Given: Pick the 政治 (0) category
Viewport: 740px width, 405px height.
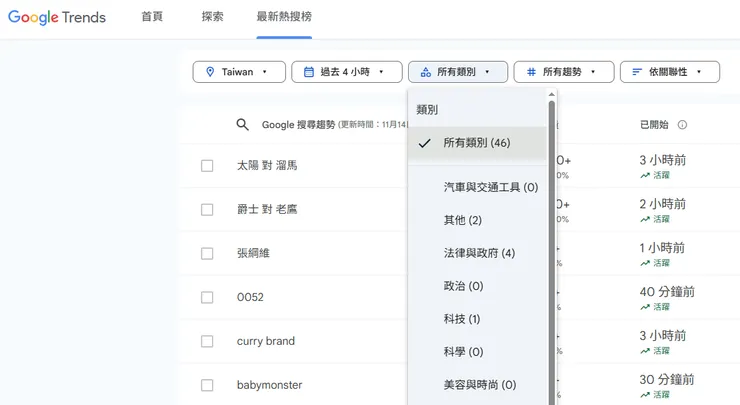Looking at the screenshot, I should pos(477,286).
